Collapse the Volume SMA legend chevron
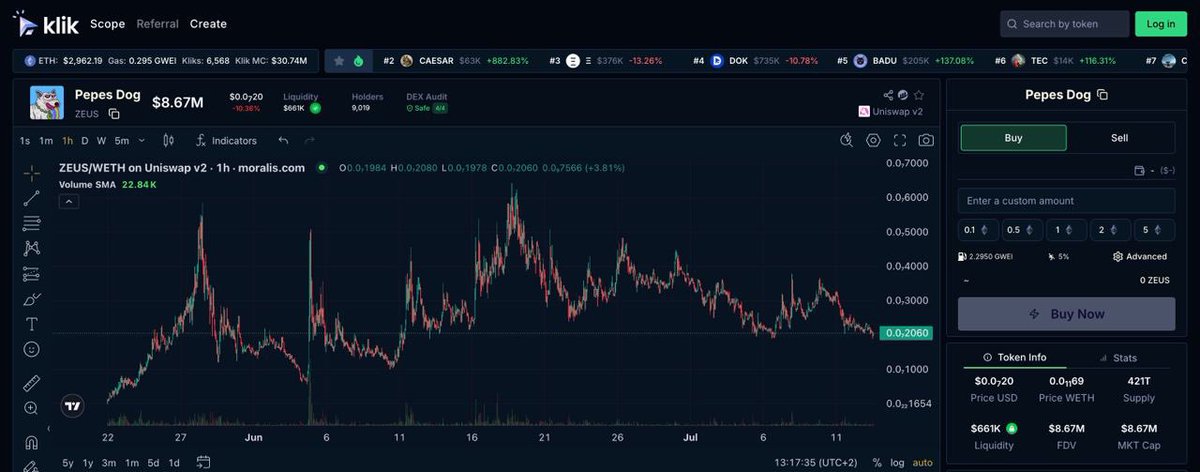 click(69, 201)
